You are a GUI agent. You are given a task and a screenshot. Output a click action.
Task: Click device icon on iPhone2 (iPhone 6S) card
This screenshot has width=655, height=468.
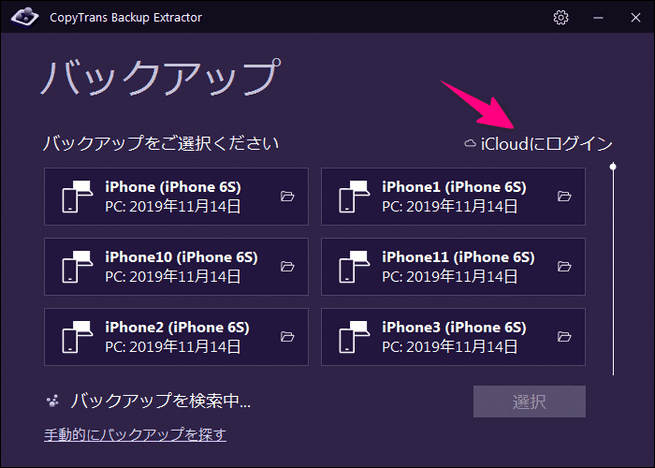[x=77, y=337]
